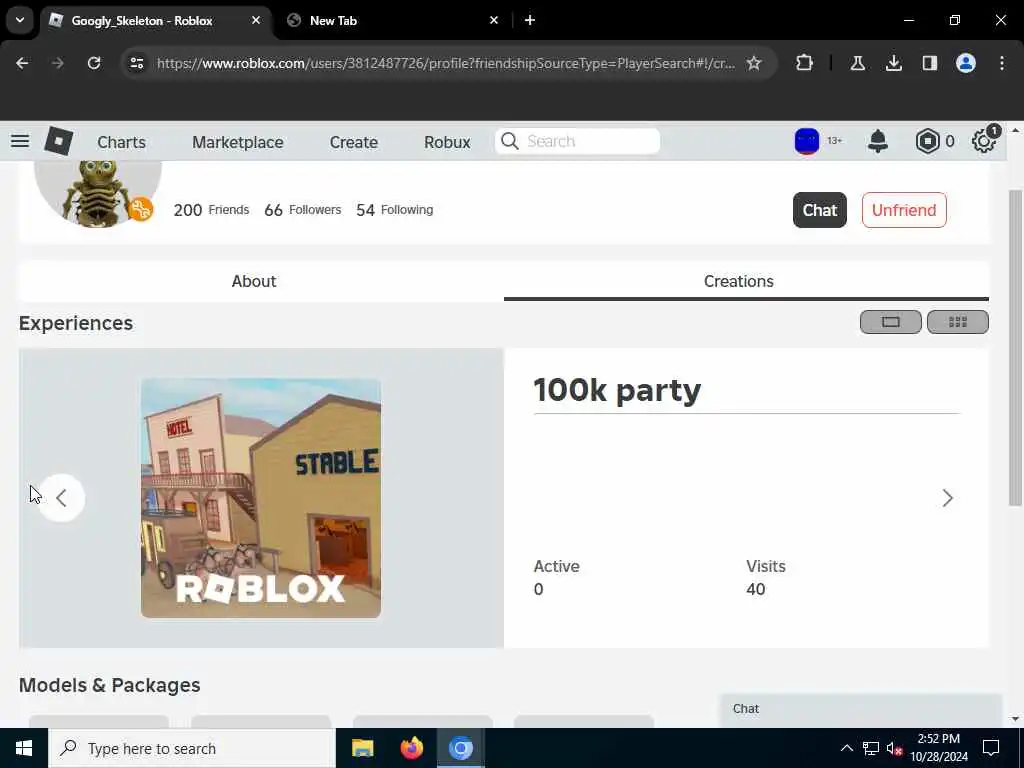Expand the Chat panel at bottom
This screenshot has height=768, width=1024.
click(861, 709)
